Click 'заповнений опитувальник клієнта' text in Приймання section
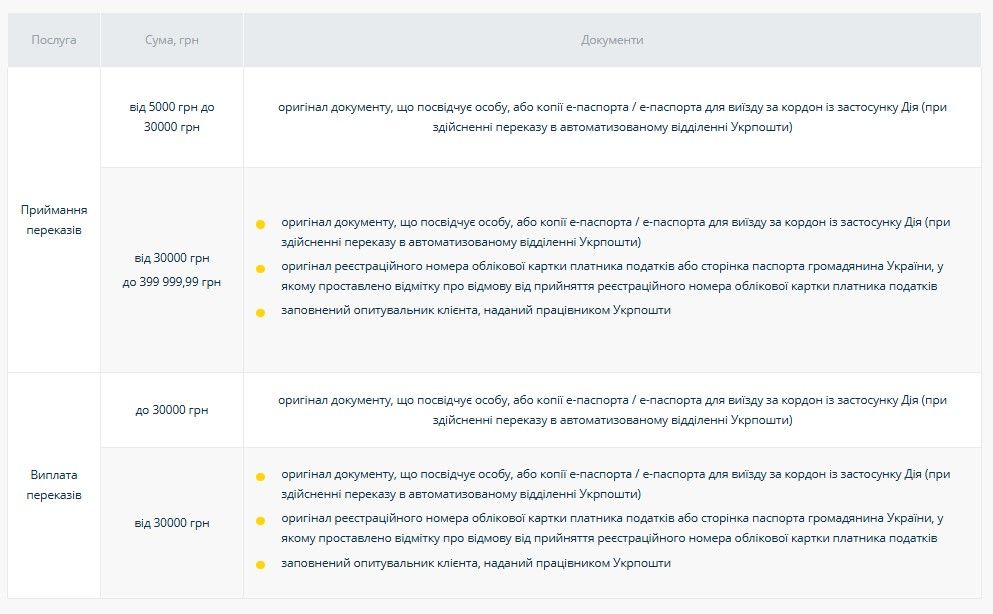 pos(476,310)
